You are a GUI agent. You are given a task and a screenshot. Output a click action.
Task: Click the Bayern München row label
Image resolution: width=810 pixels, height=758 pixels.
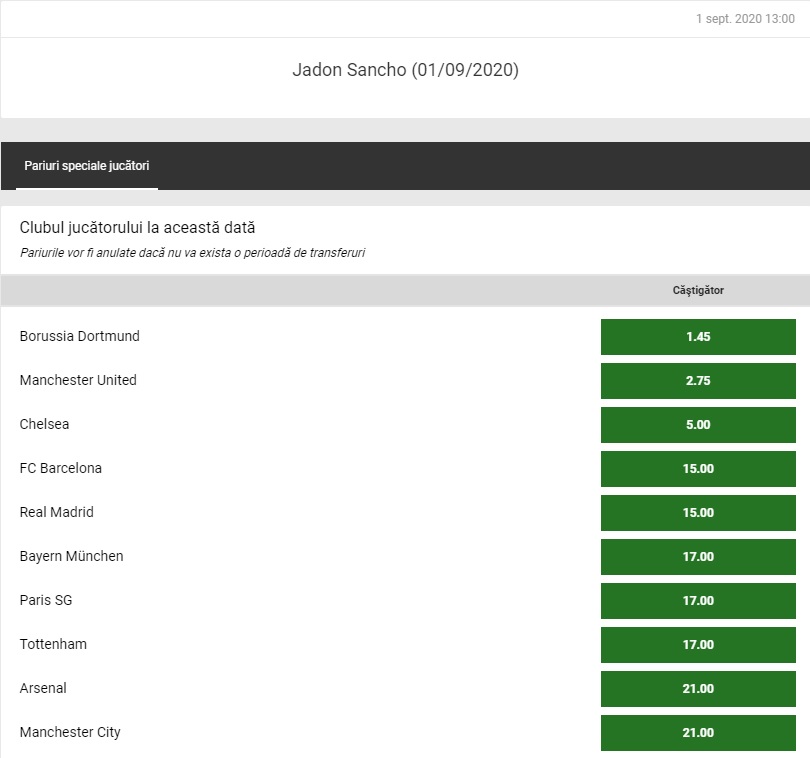(x=72, y=556)
